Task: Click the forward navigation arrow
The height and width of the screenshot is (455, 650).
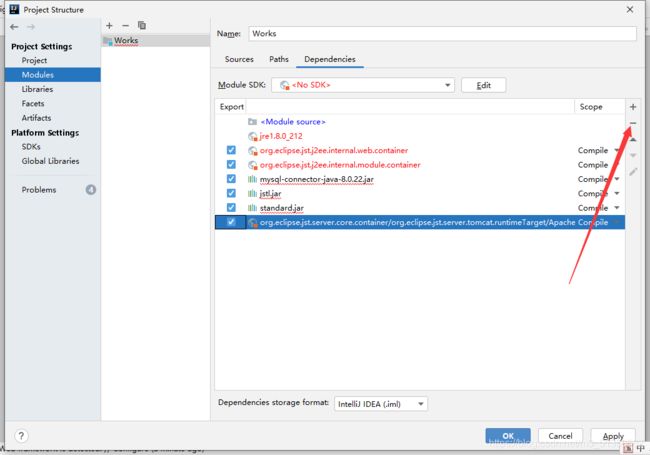Action: click(31, 27)
